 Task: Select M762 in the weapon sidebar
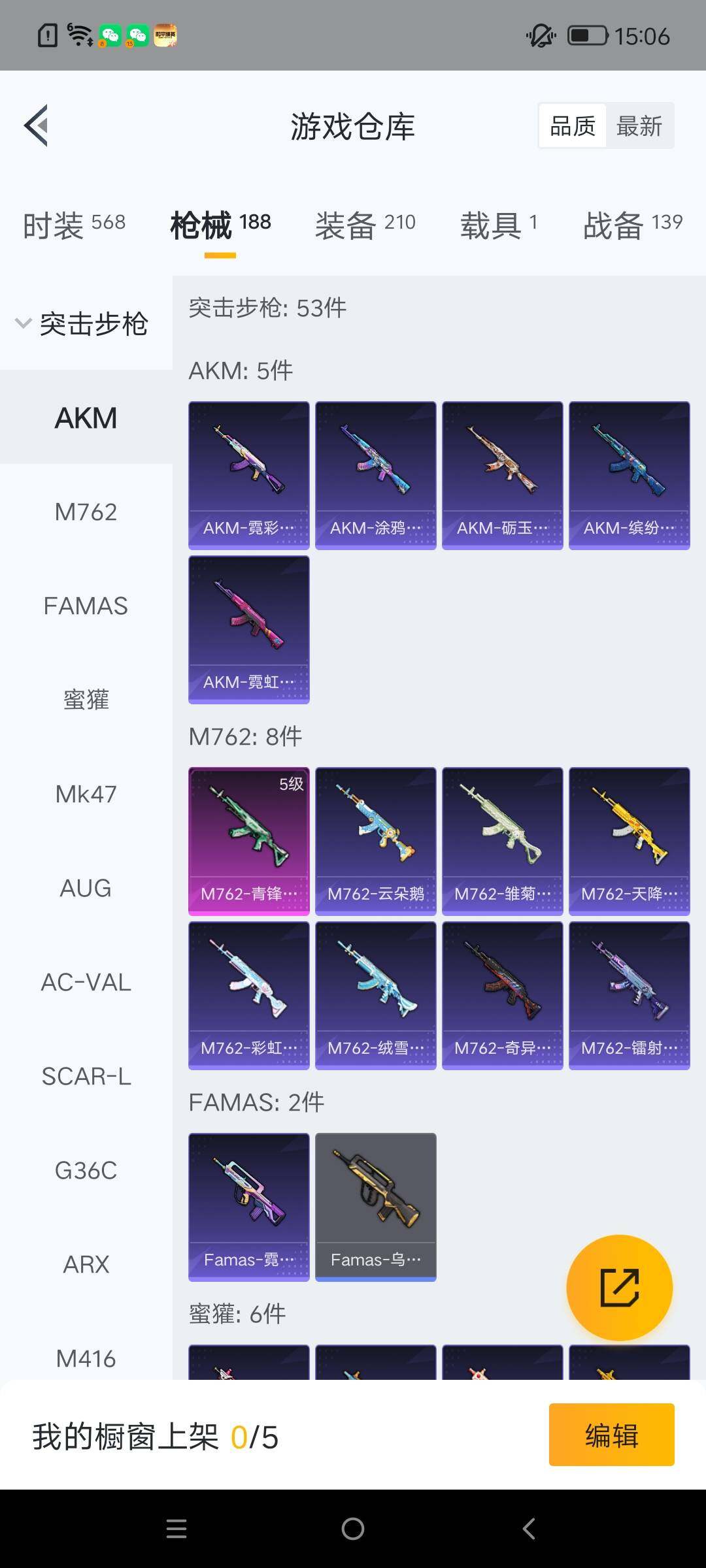(x=86, y=512)
